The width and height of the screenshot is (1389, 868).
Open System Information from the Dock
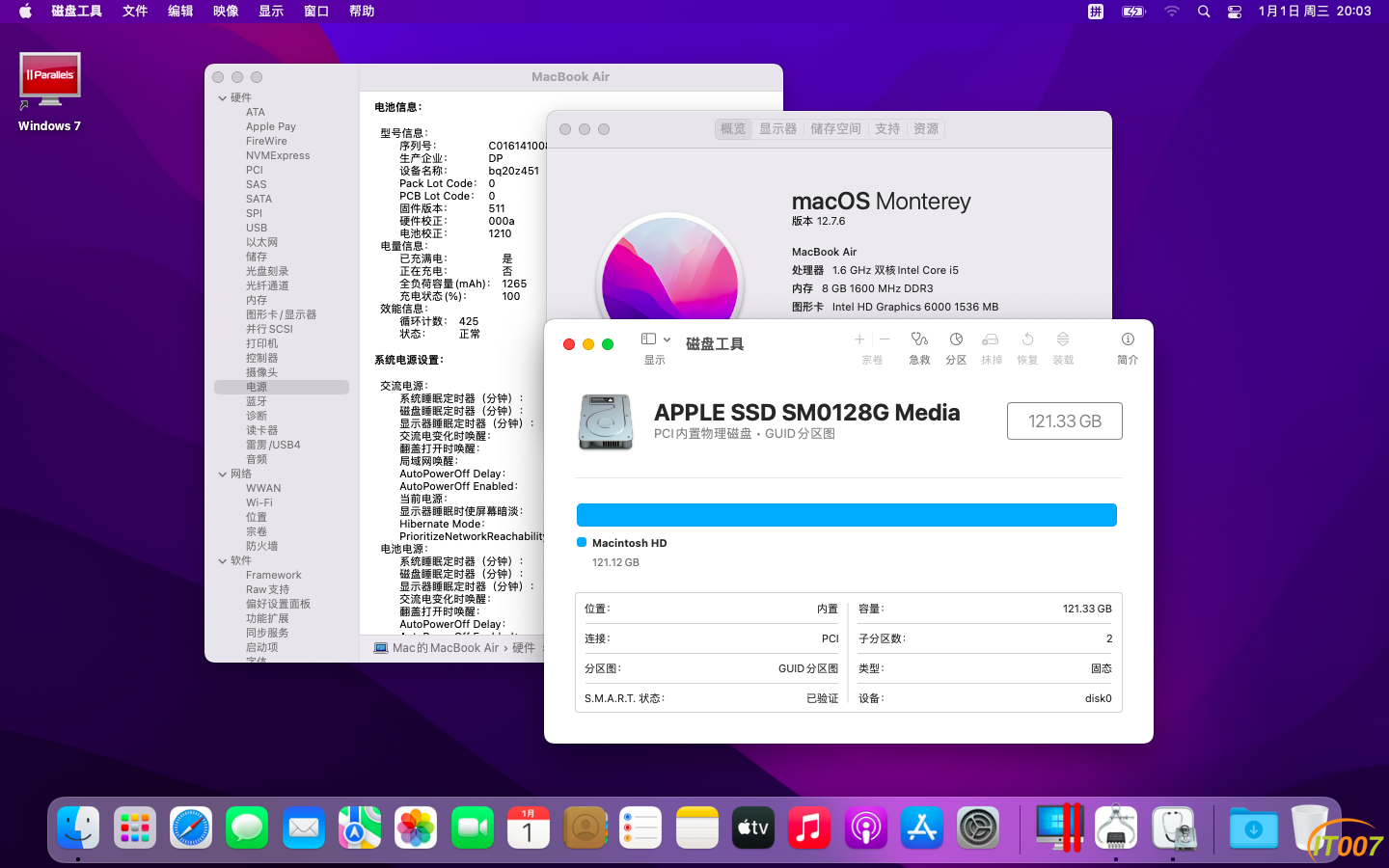1116,827
